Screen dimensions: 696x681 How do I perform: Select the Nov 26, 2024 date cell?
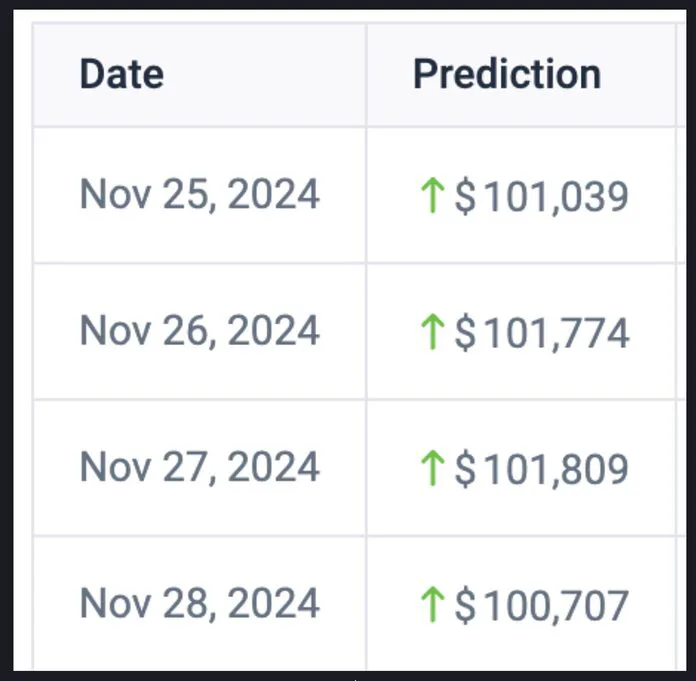tap(199, 331)
